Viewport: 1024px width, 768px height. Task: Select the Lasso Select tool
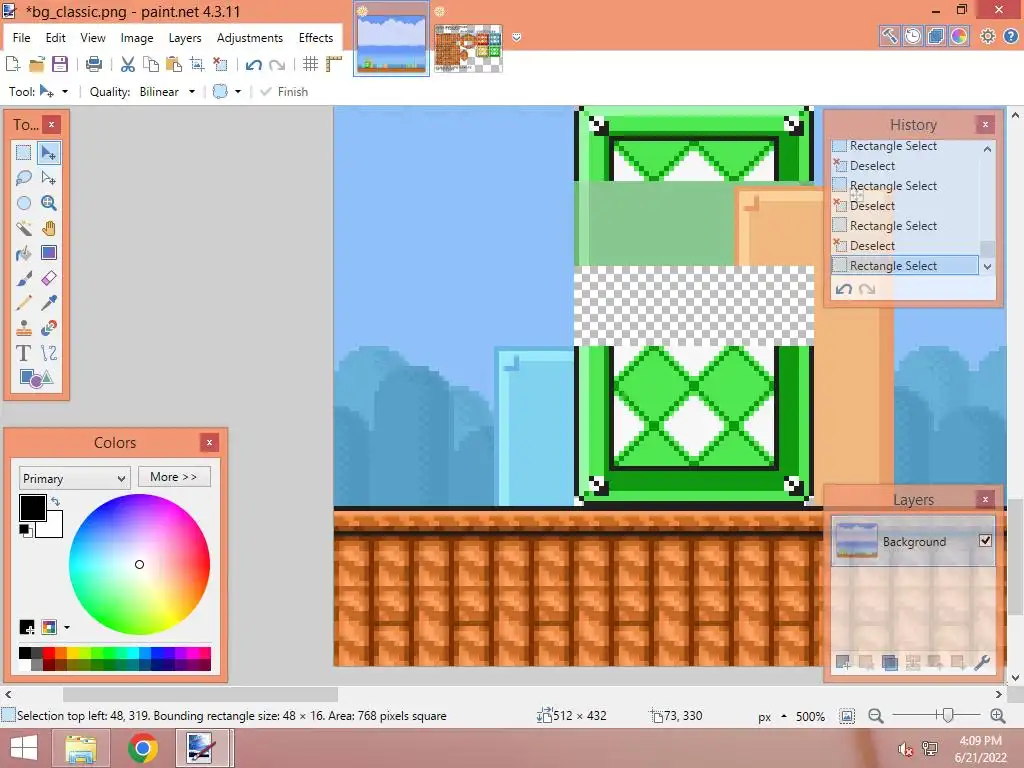coord(24,178)
